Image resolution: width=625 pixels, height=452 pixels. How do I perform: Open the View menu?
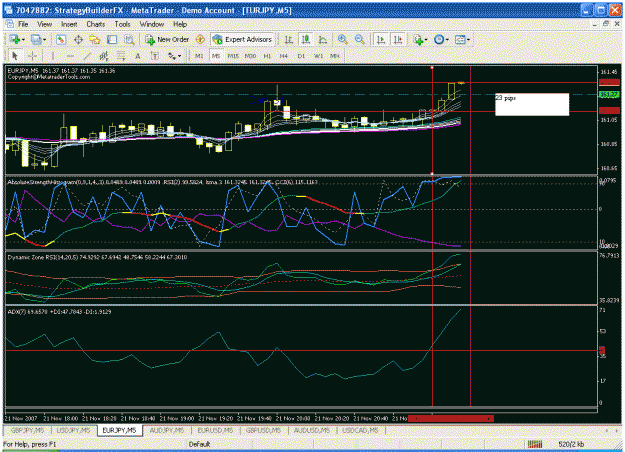[45, 24]
